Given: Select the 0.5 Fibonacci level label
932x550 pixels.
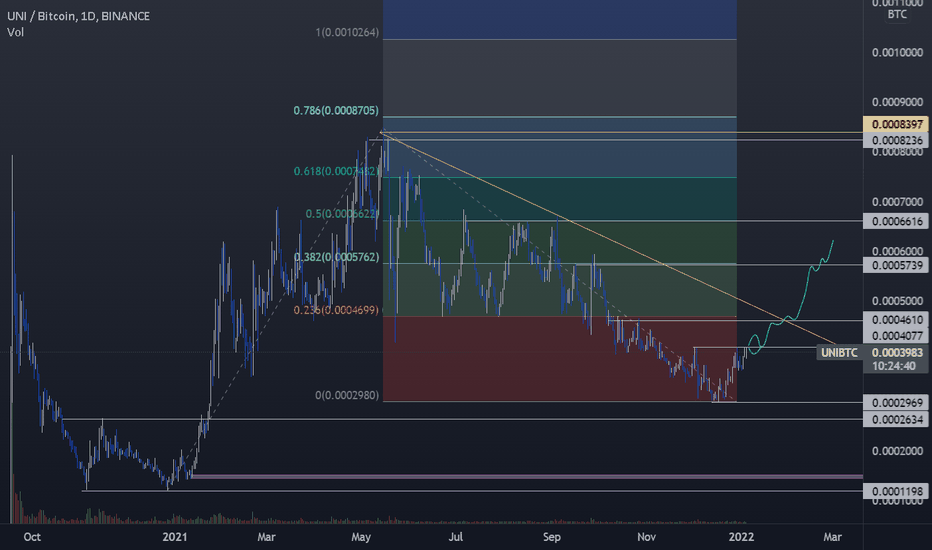Looking at the screenshot, I should click(342, 213).
